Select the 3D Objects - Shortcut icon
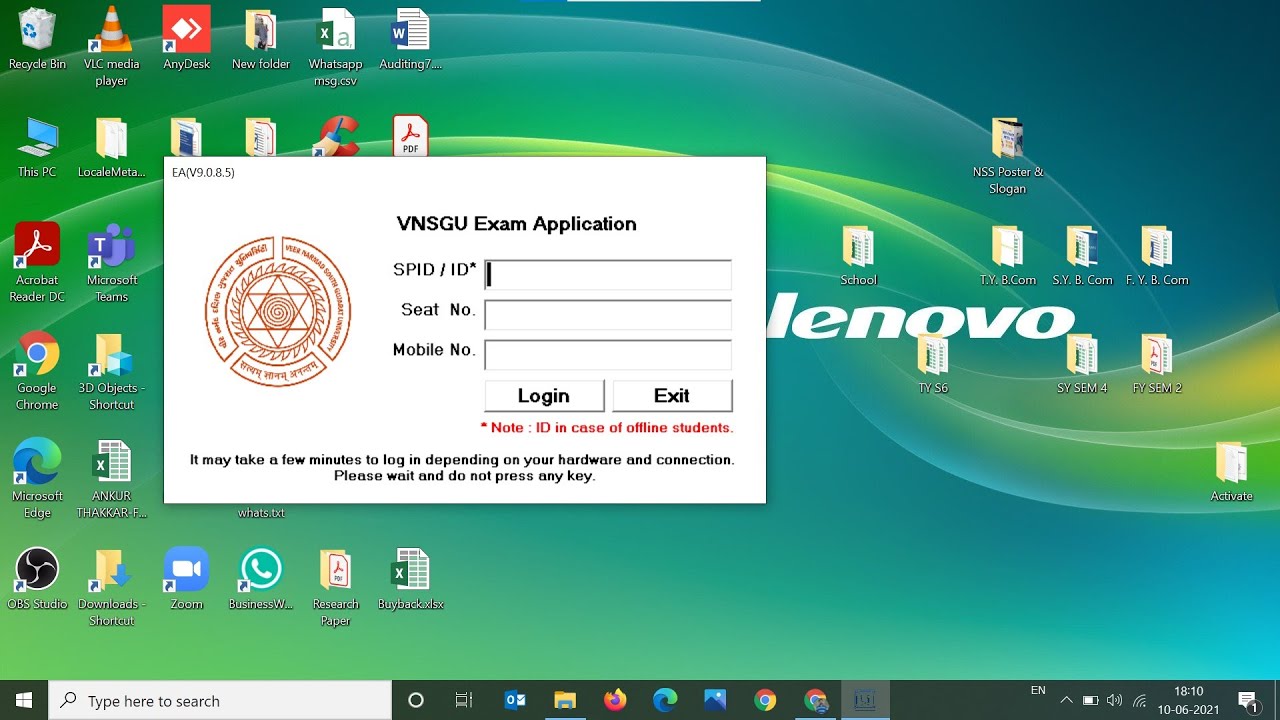The width and height of the screenshot is (1280, 720). click(x=111, y=371)
